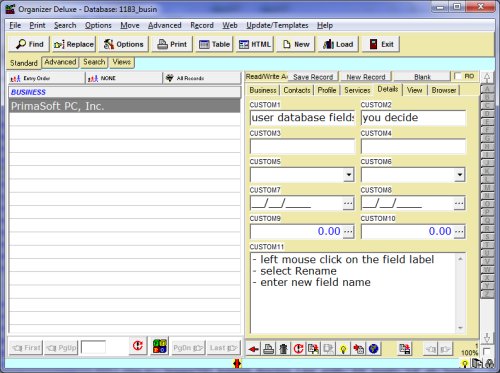
Task: Click the red splitter arrows at bottom
Action: pyautogui.click(x=237, y=363)
